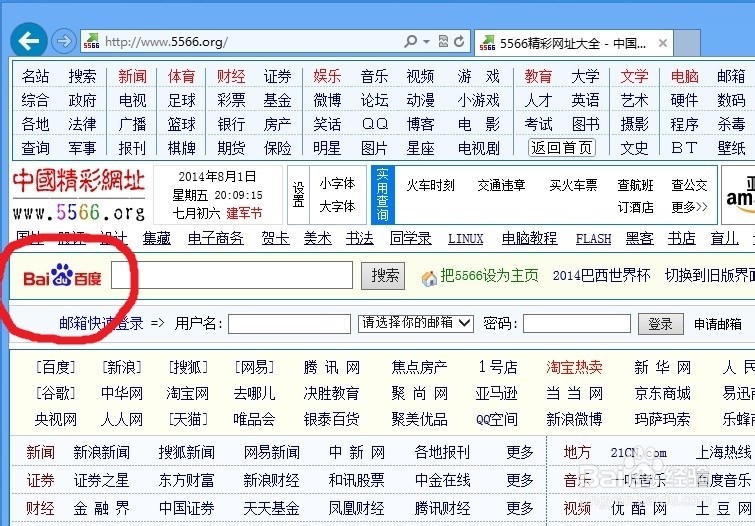Open the 体育 category

pyautogui.click(x=181, y=76)
